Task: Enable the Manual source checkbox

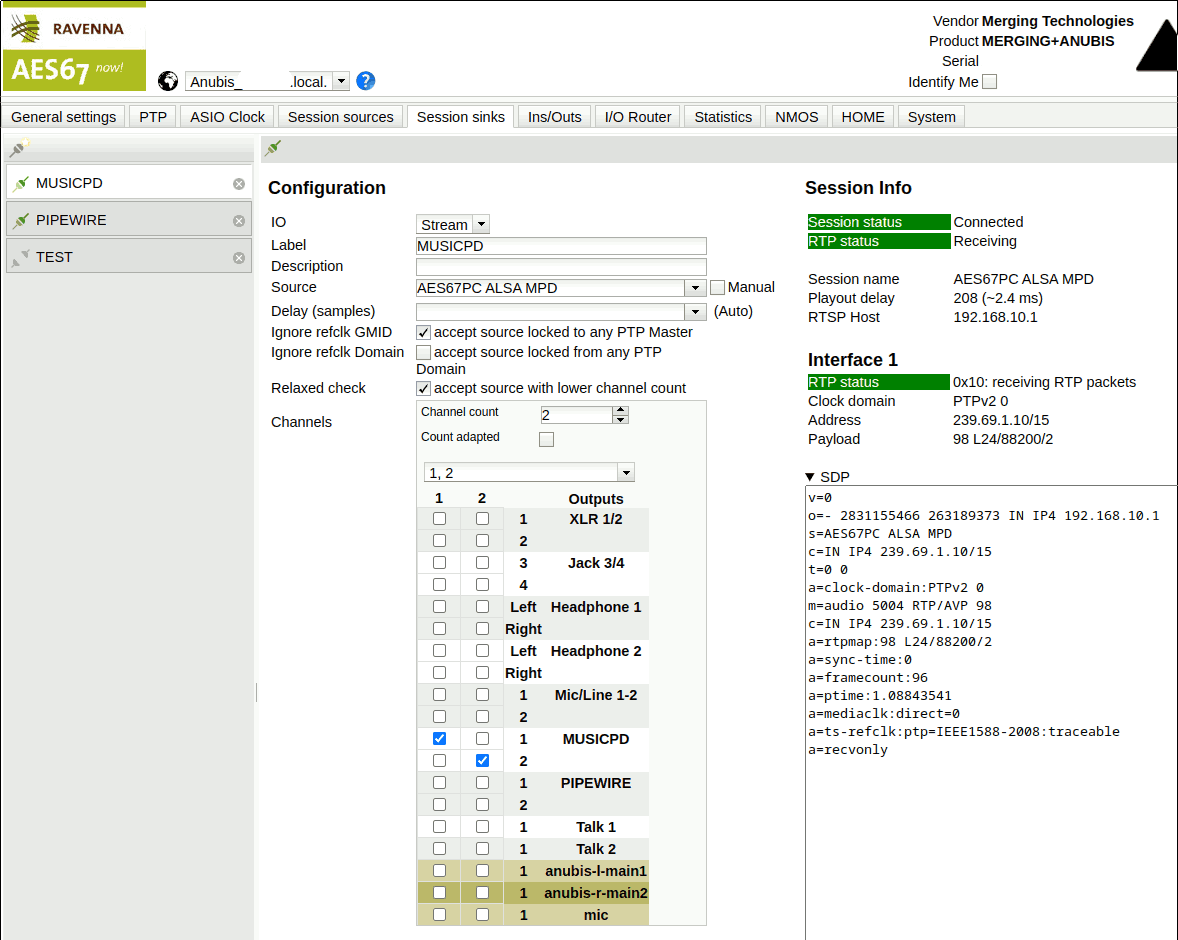Action: point(717,287)
